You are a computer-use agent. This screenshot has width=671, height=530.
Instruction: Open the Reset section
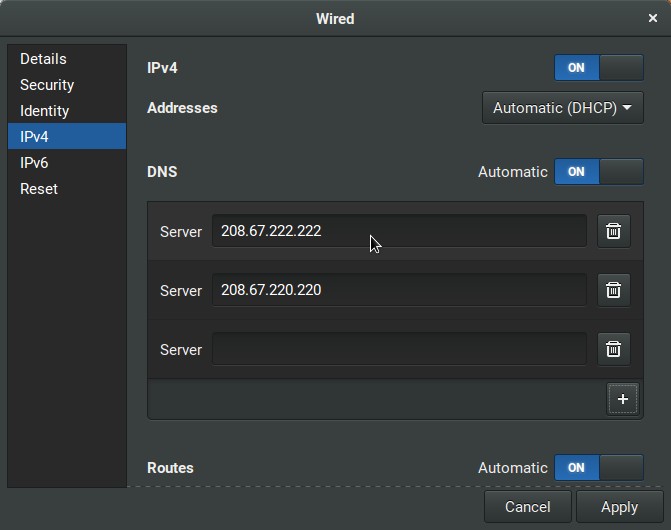coord(39,189)
